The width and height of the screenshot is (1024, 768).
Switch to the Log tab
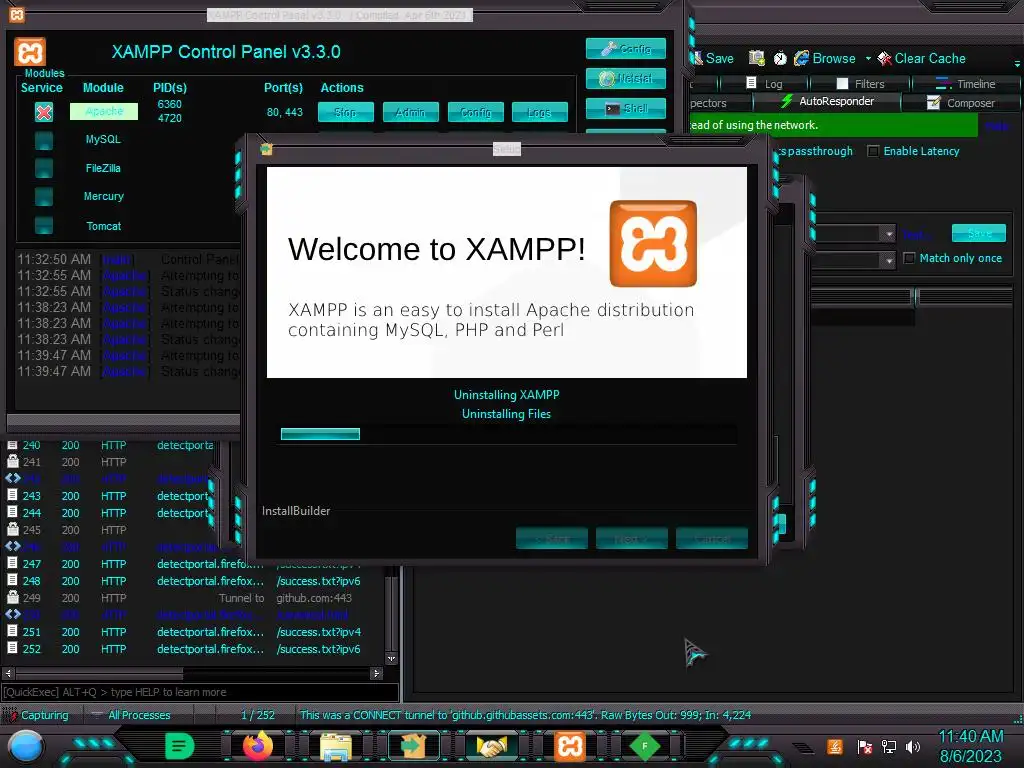764,84
